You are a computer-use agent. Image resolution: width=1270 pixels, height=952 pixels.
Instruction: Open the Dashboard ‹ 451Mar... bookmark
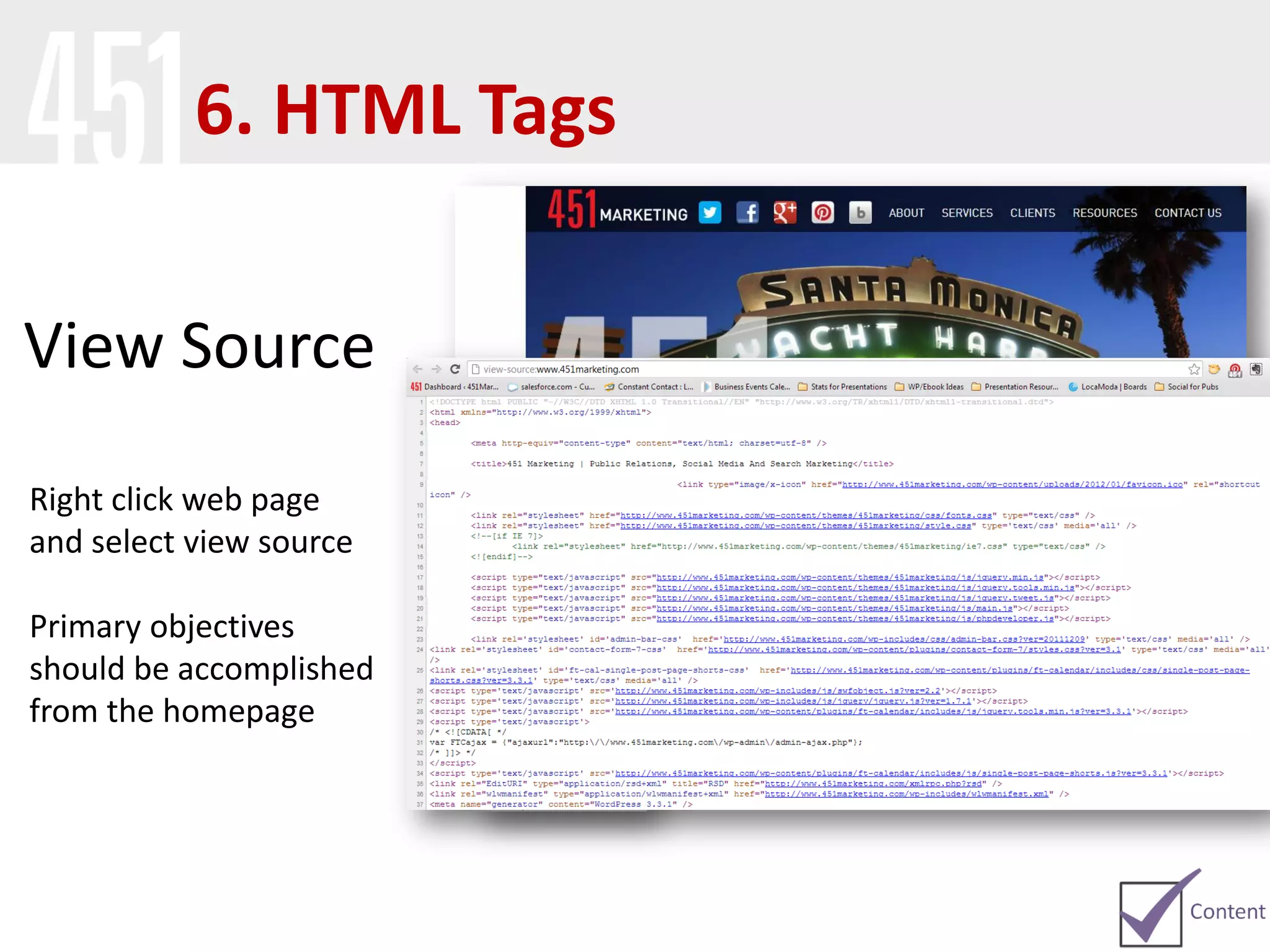coord(455,387)
